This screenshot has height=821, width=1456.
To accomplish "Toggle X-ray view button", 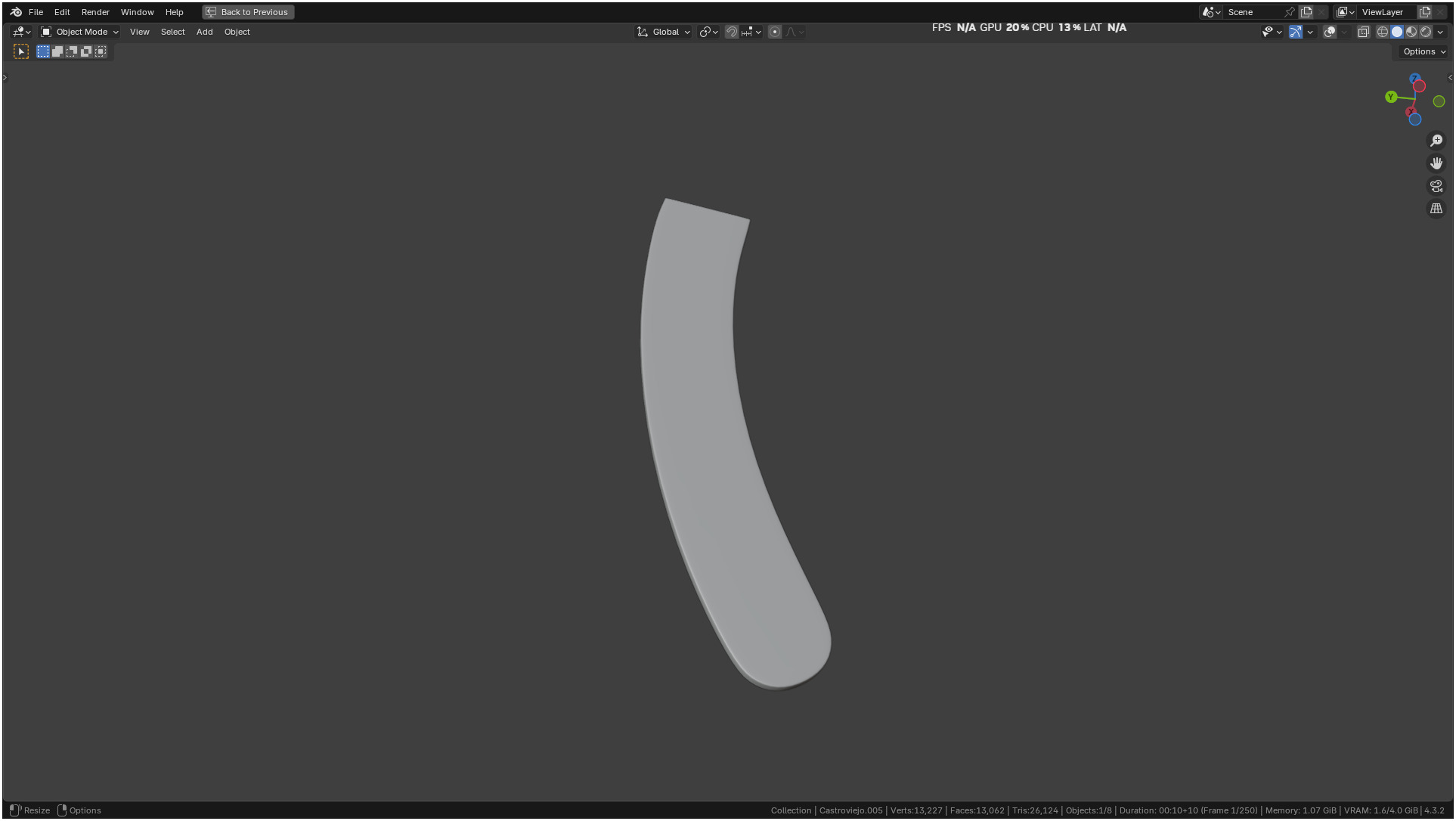I will (x=1363, y=32).
